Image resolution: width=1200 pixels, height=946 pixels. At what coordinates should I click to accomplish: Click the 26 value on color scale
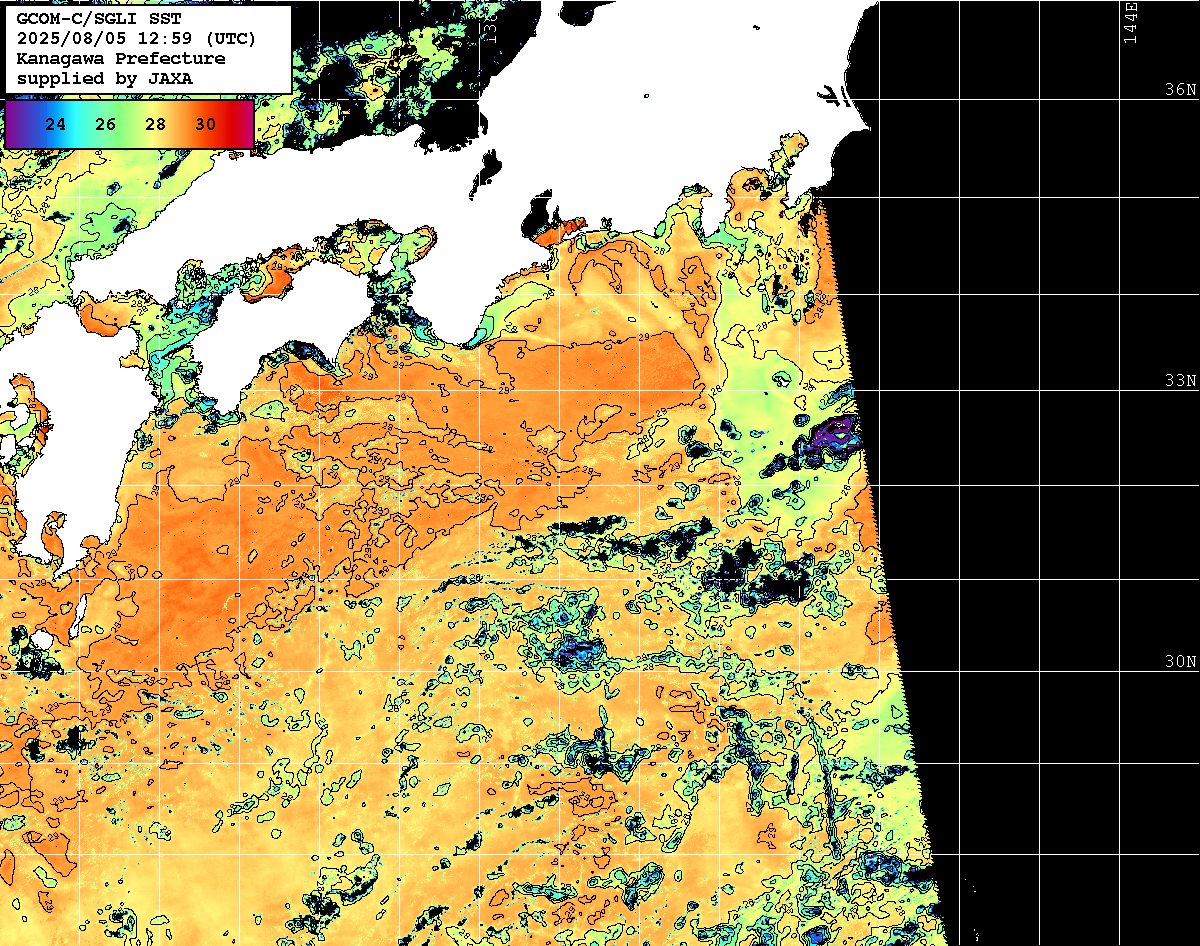tap(106, 124)
